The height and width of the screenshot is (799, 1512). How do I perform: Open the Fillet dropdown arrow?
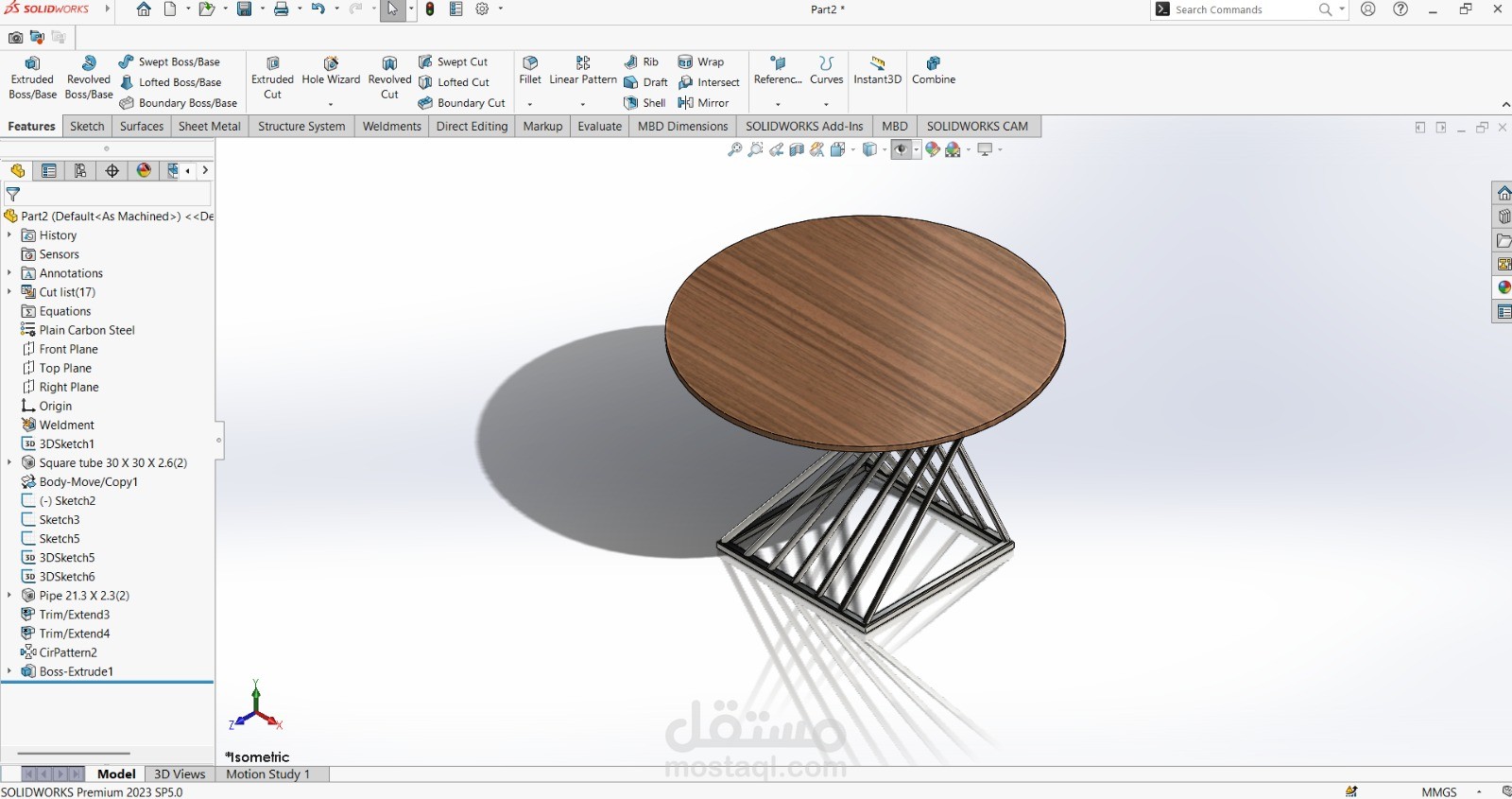click(x=530, y=104)
